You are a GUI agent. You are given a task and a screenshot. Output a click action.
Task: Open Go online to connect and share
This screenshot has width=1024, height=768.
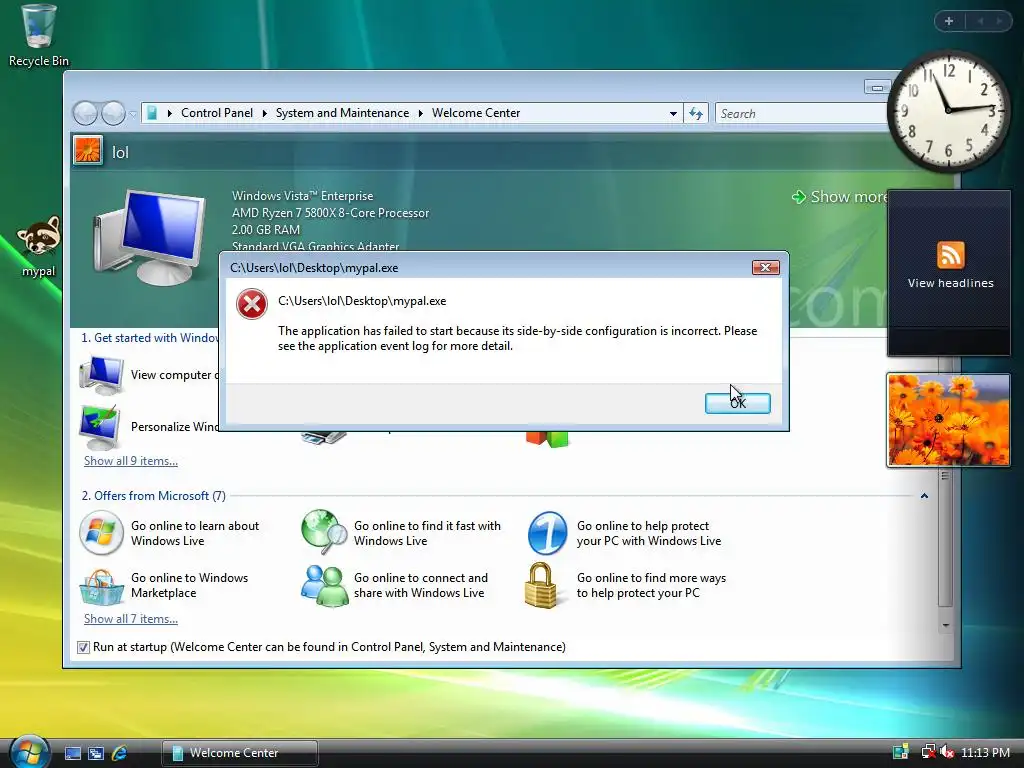click(x=421, y=585)
